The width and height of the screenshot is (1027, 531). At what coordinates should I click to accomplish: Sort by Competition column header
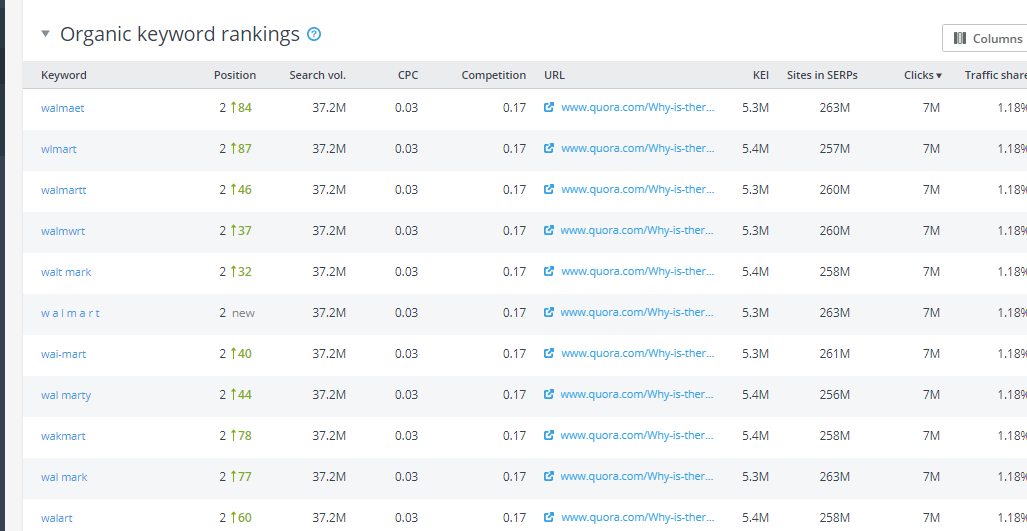pos(493,75)
